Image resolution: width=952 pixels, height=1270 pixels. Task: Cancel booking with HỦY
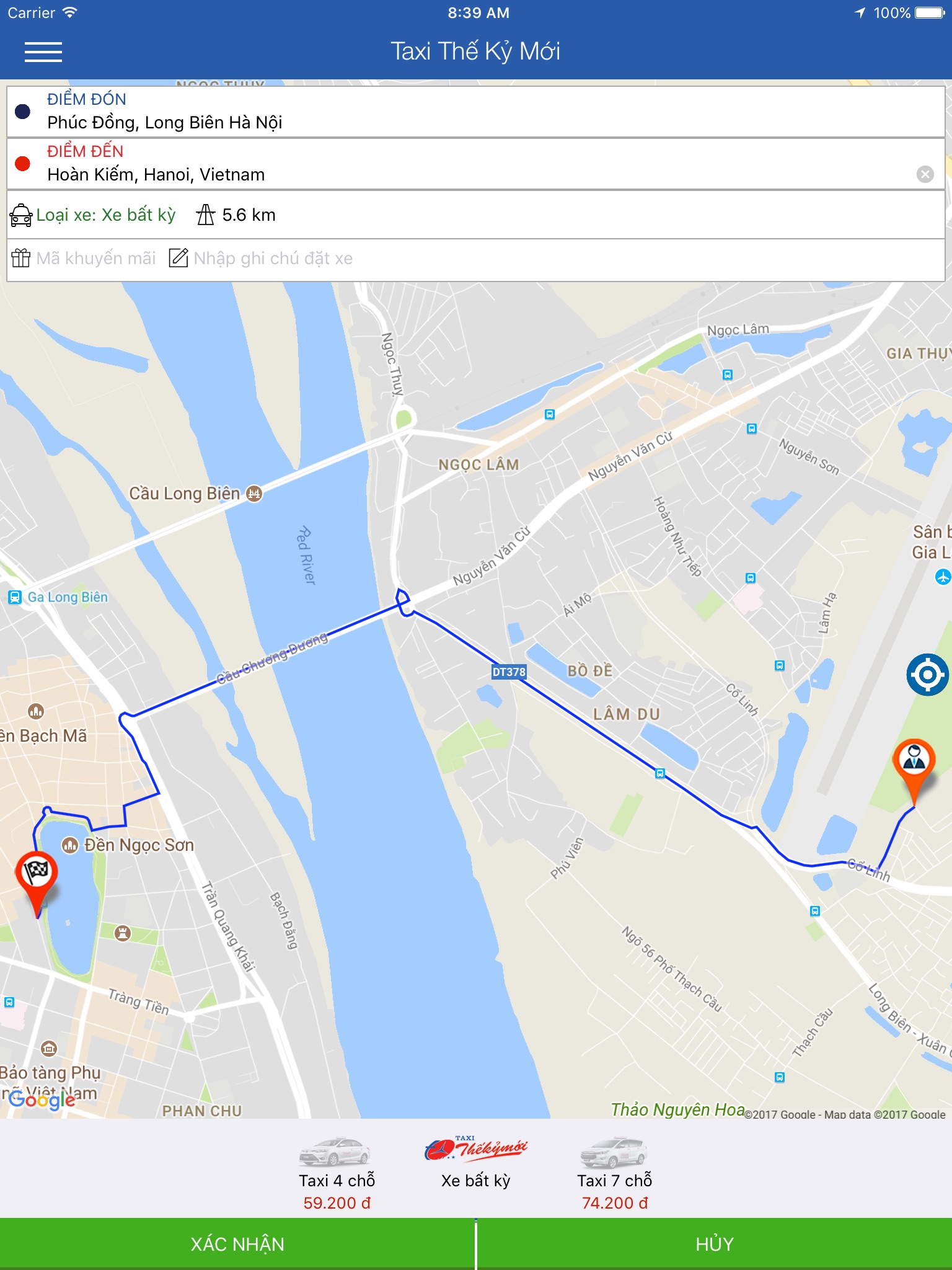[715, 1244]
